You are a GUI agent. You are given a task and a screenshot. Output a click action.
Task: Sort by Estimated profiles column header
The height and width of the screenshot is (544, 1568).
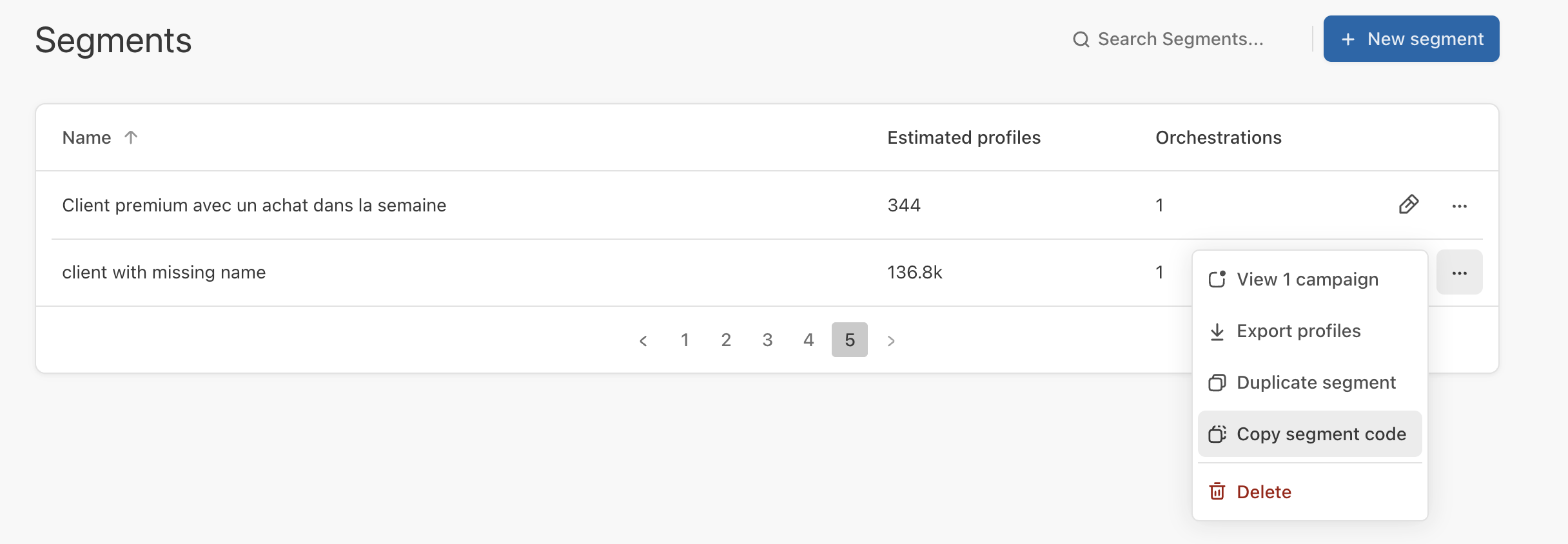[x=963, y=137]
